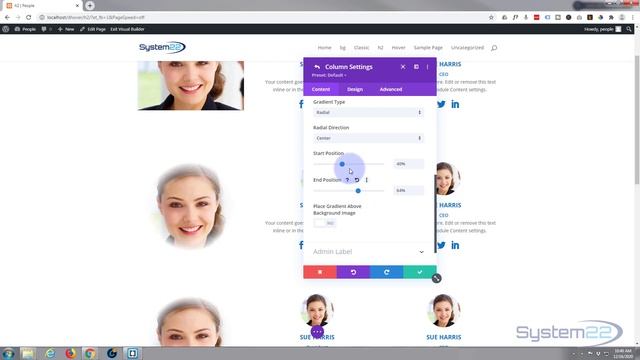
Task: Switch to the Design tab
Action: 355,89
